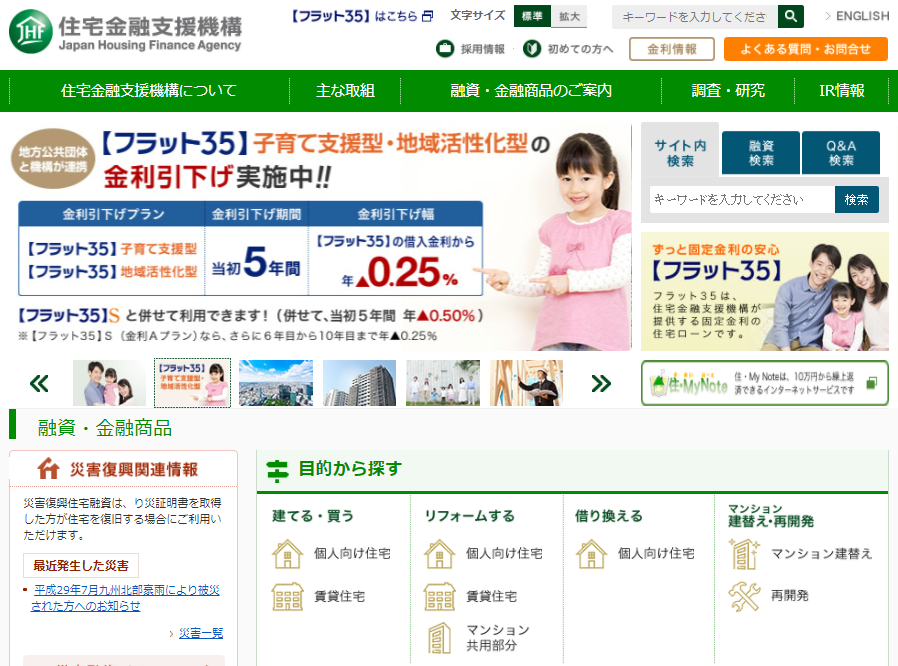Click the external window icon beside 【フラット35】はこちら
The image size is (898, 666).
coord(427,16)
